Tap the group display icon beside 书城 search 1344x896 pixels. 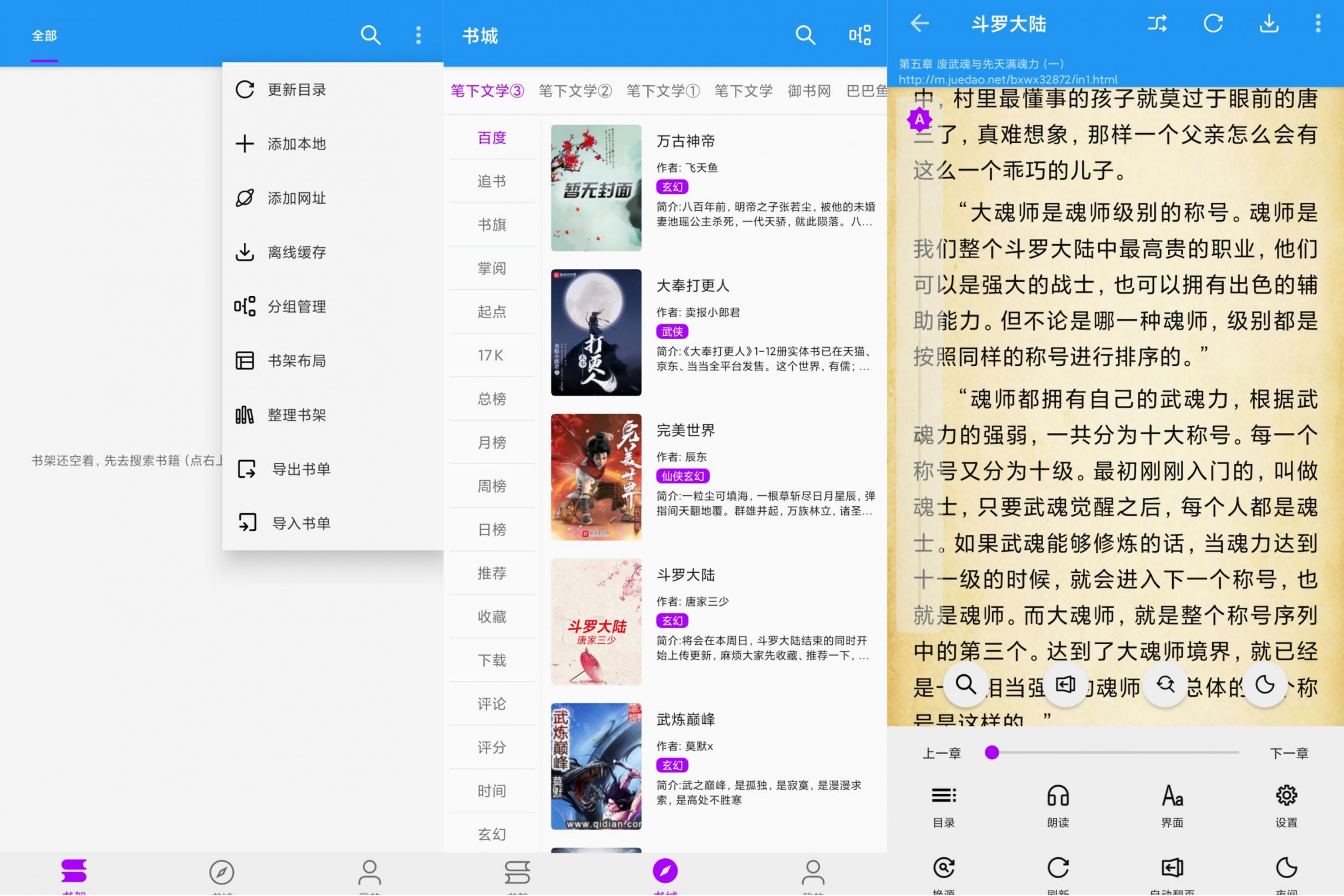pyautogui.click(x=861, y=35)
